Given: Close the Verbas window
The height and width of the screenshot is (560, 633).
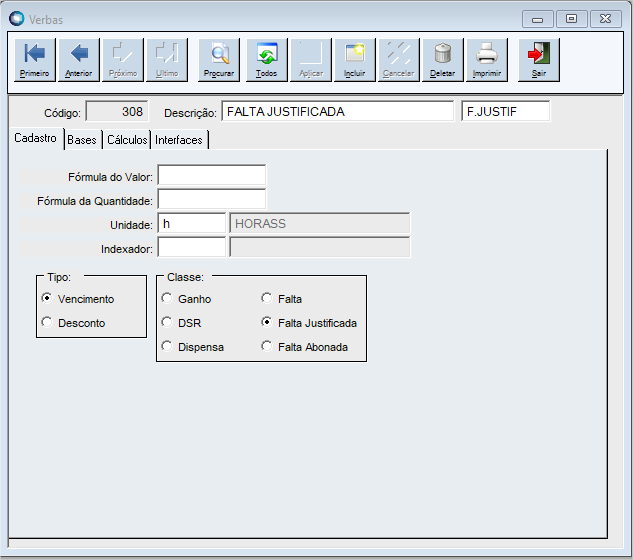Looking at the screenshot, I should (605, 19).
